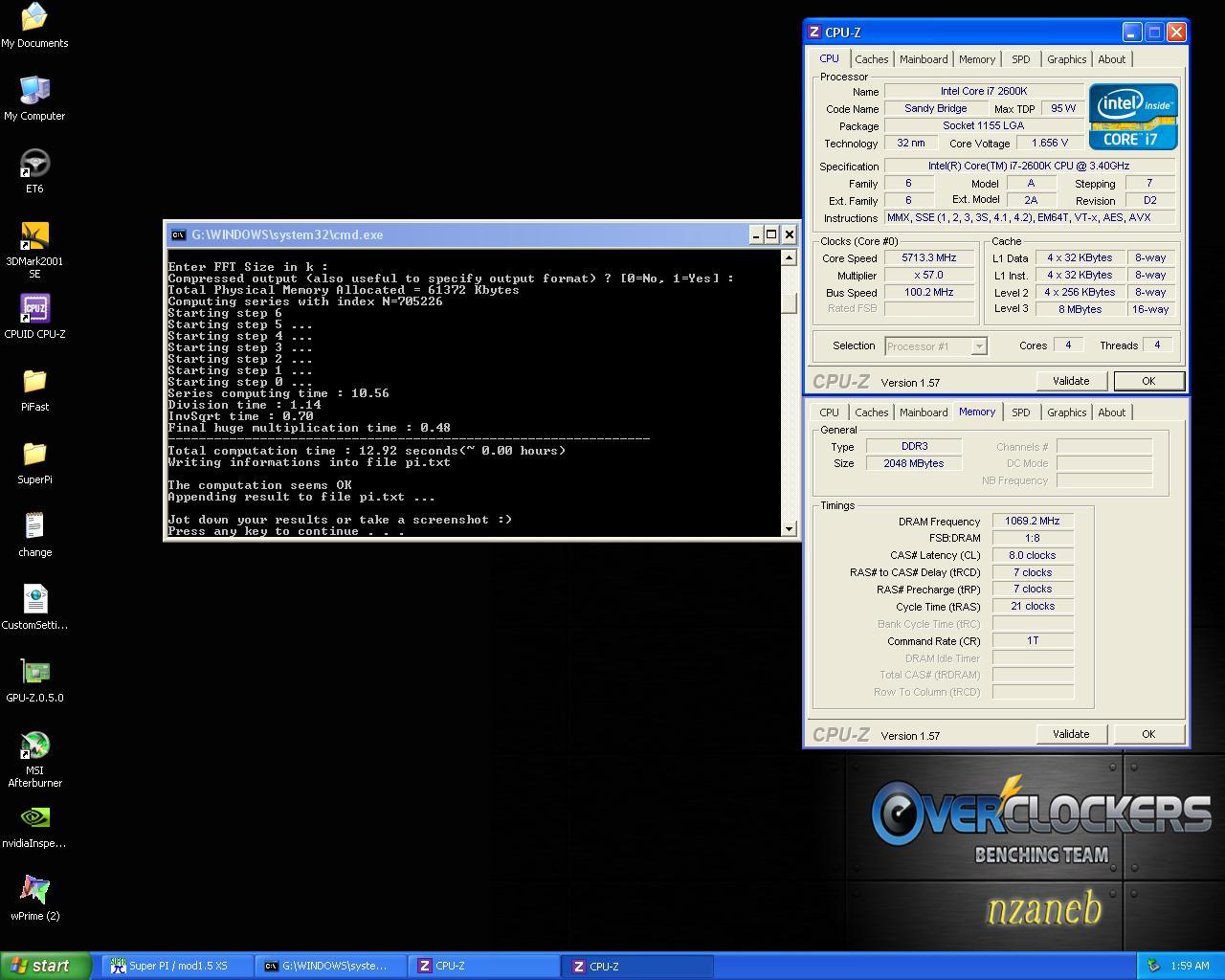Screen dimensions: 1225x980
Task: Click the Bus Speed value 100.2 MHz
Action: click(928, 292)
